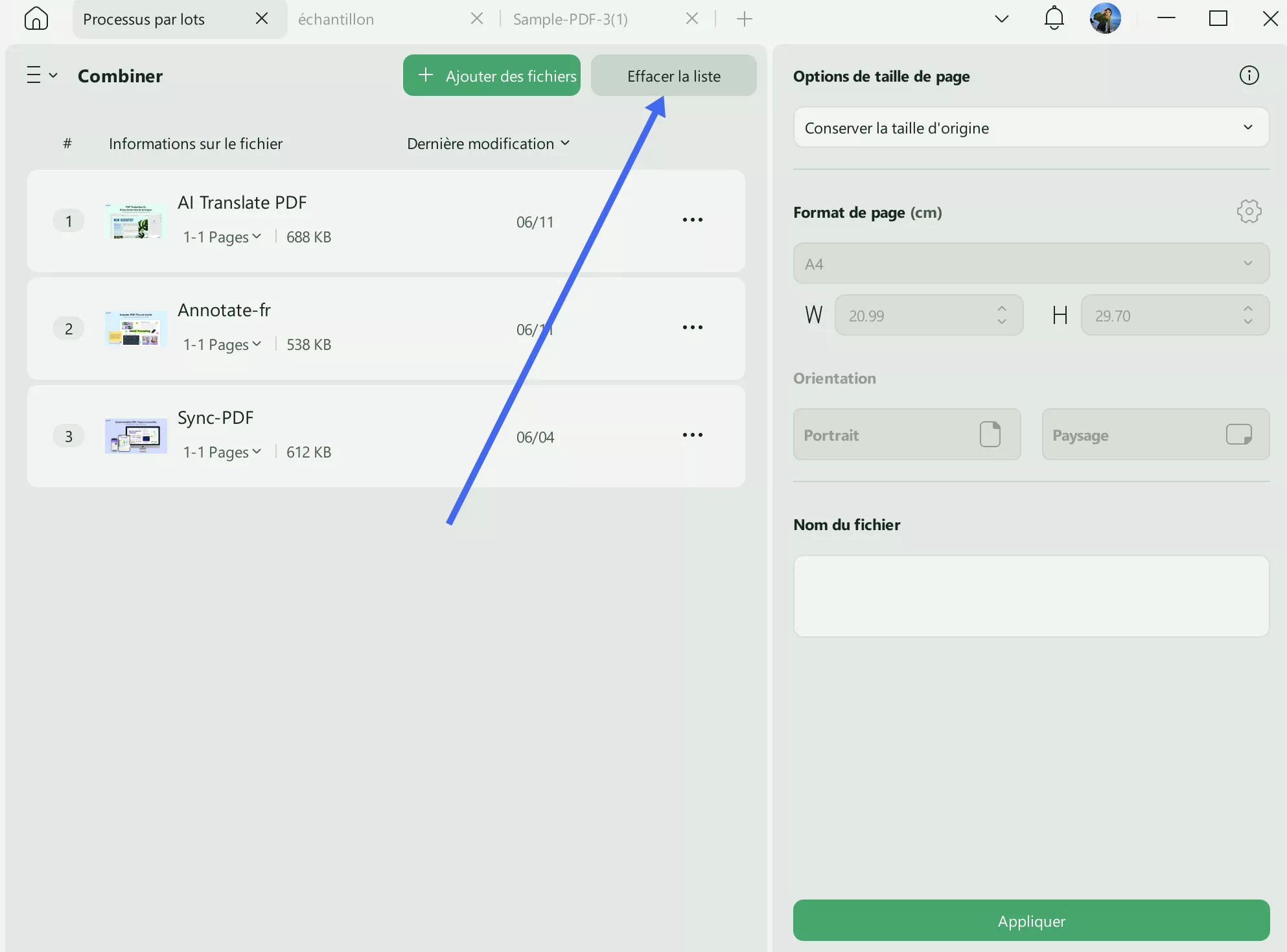The image size is (1287, 952).
Task: Open more options for Sync-PDF
Action: pyautogui.click(x=692, y=435)
